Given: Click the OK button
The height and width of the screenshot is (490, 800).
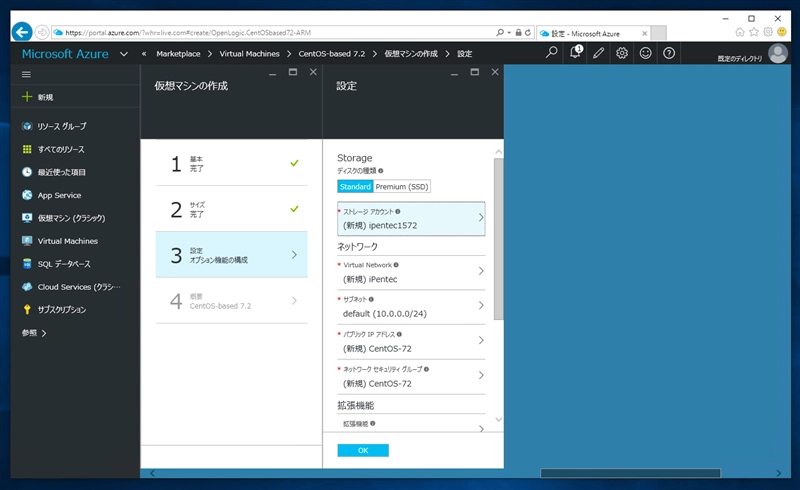Looking at the screenshot, I should click(x=363, y=450).
